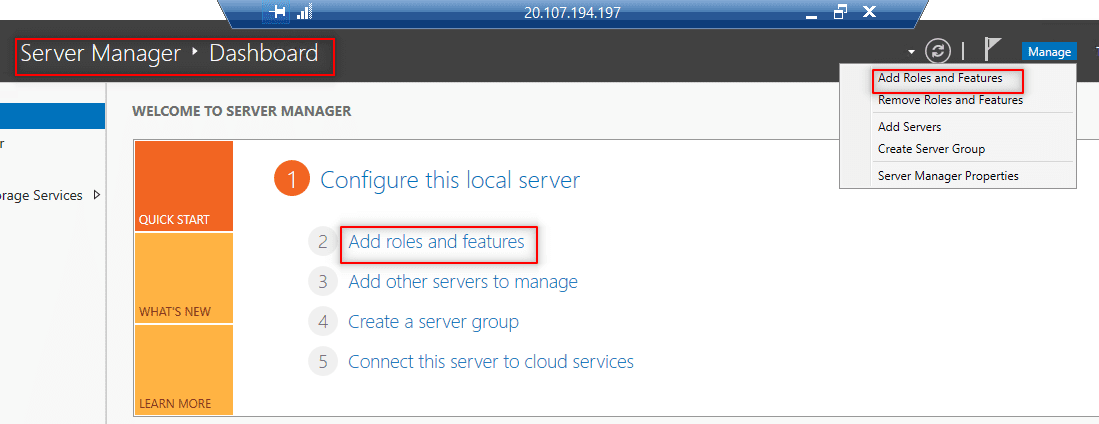This screenshot has height=424, width=1099.
Task: Click the refresh icon in Server Manager header
Action: click(x=938, y=51)
